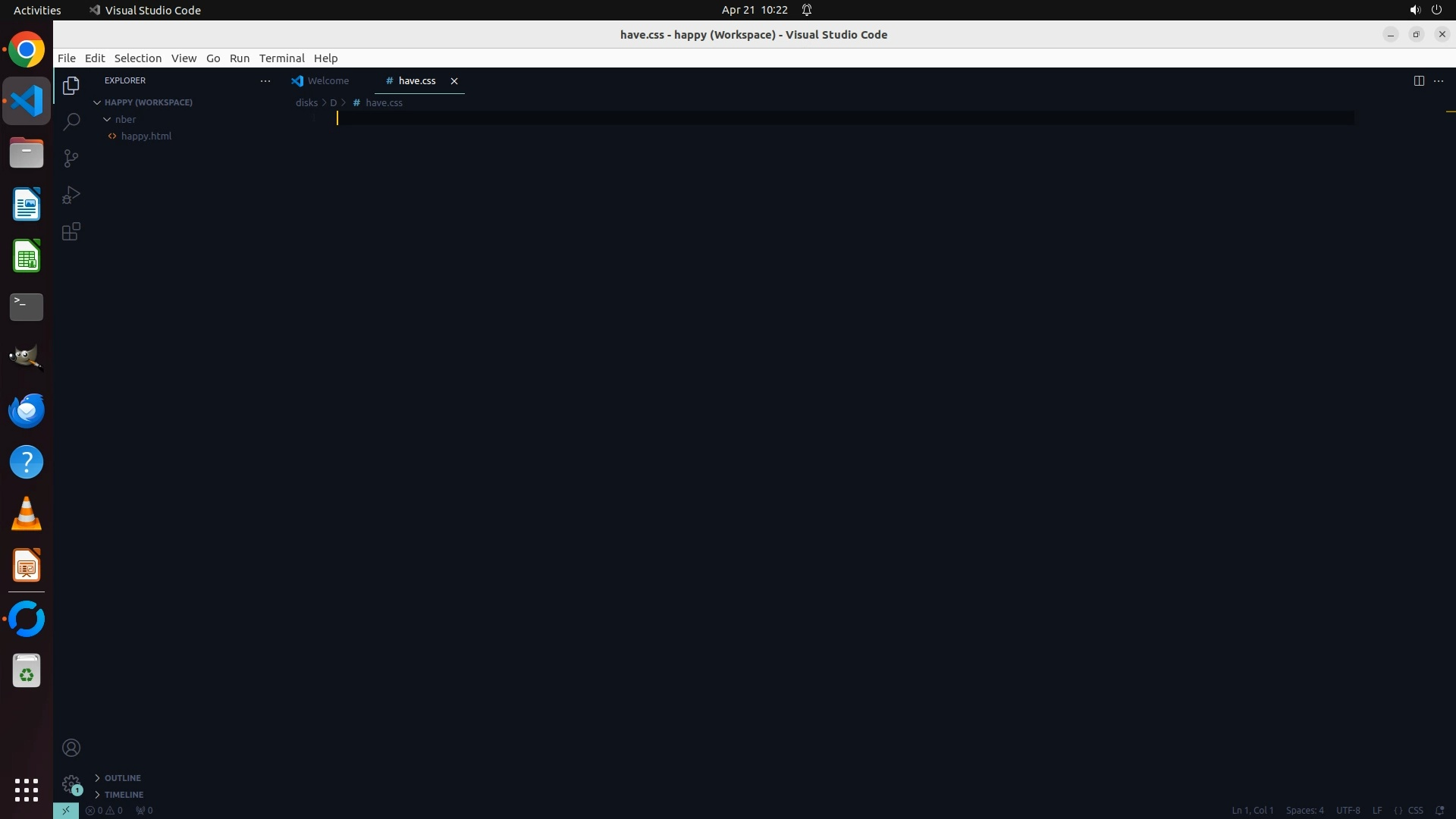Click the remote window indicator in status bar
1456x819 pixels.
tap(66, 810)
